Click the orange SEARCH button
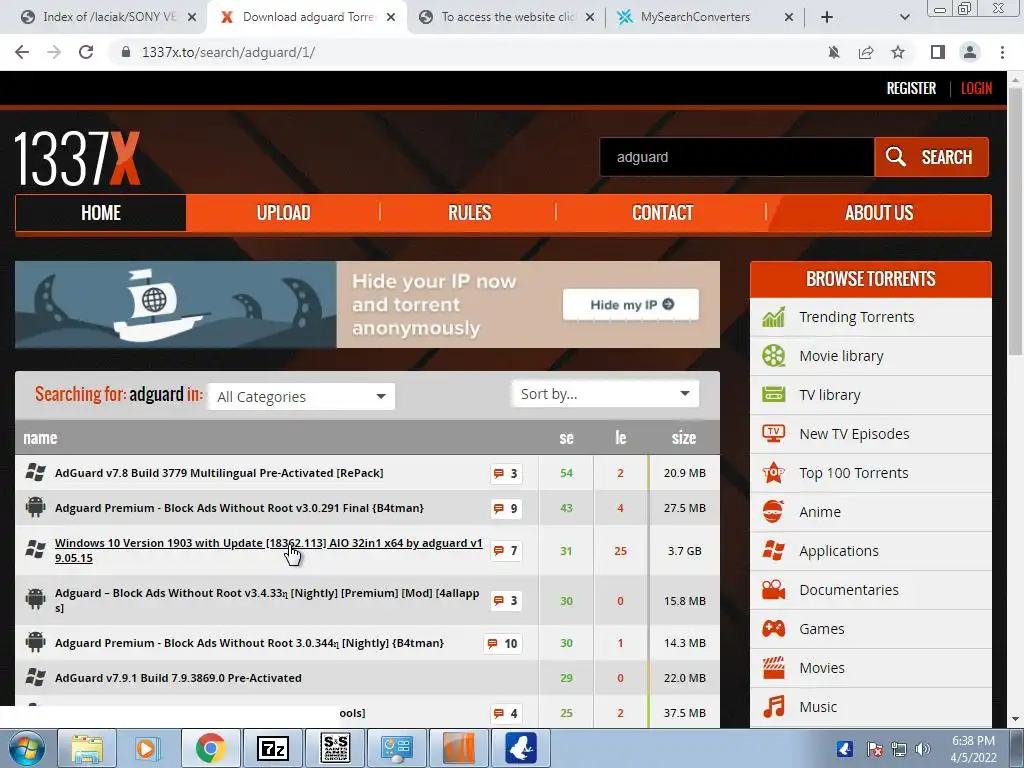The height and width of the screenshot is (768, 1024). (x=931, y=157)
